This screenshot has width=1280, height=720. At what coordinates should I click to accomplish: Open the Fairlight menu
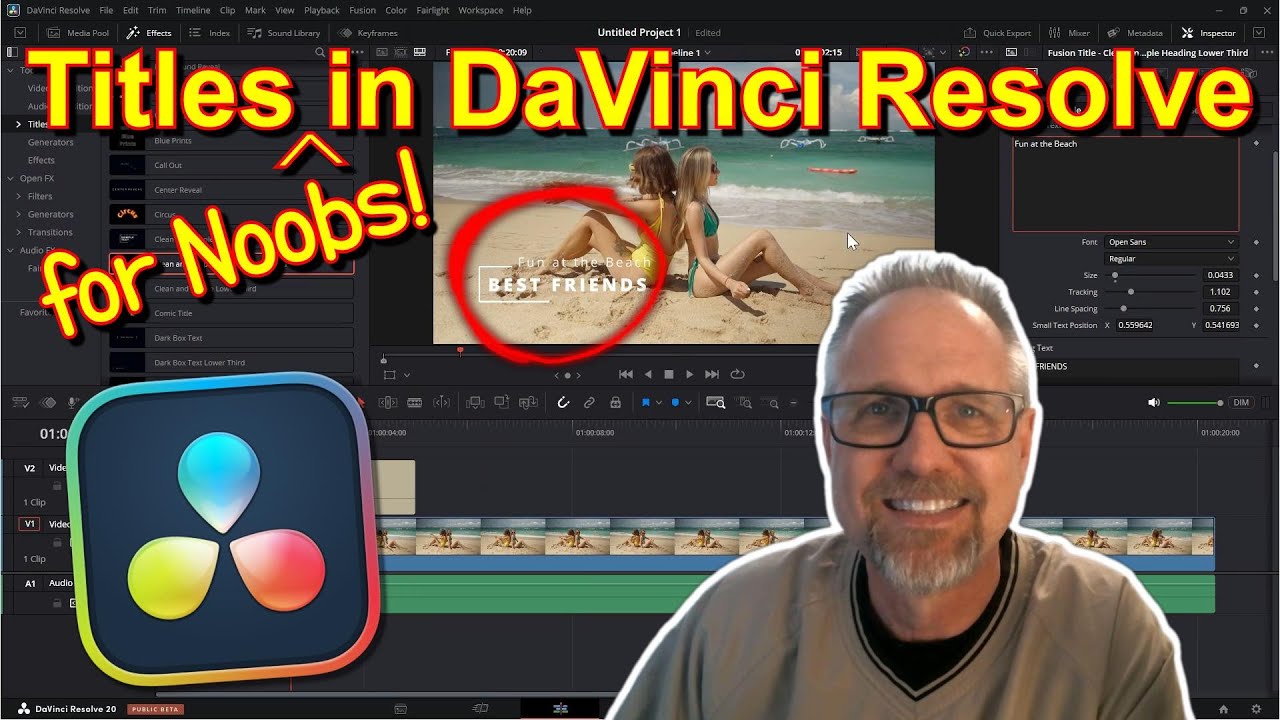(x=433, y=10)
